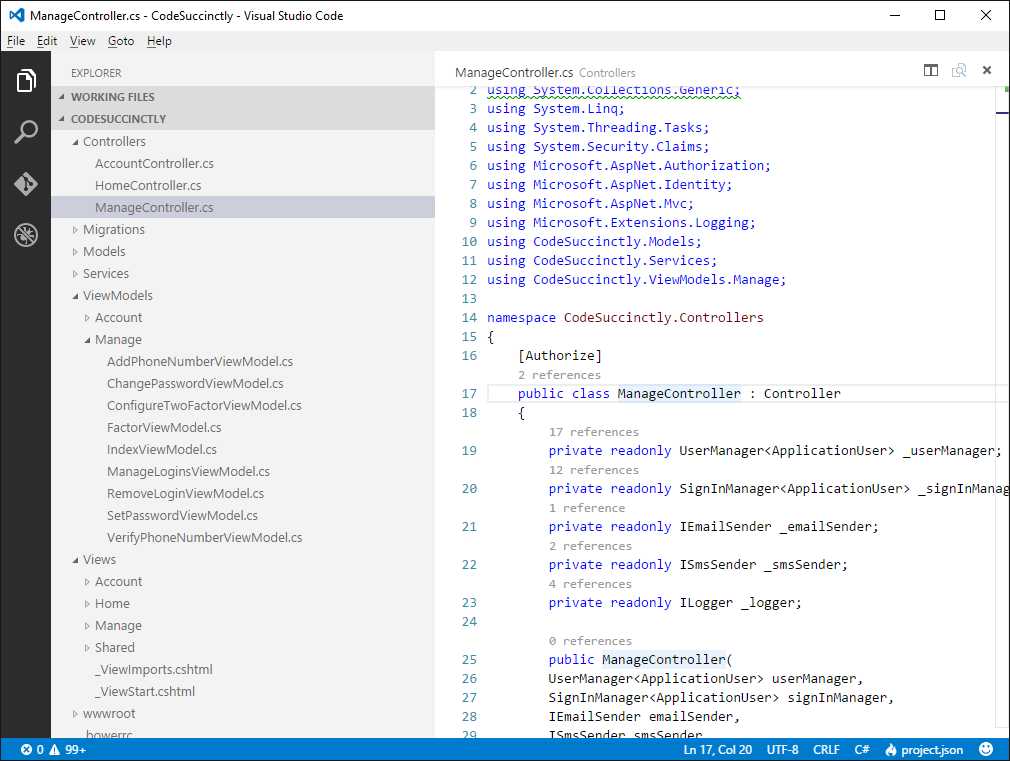Open the File menu
This screenshot has height=761, width=1010.
(16, 41)
